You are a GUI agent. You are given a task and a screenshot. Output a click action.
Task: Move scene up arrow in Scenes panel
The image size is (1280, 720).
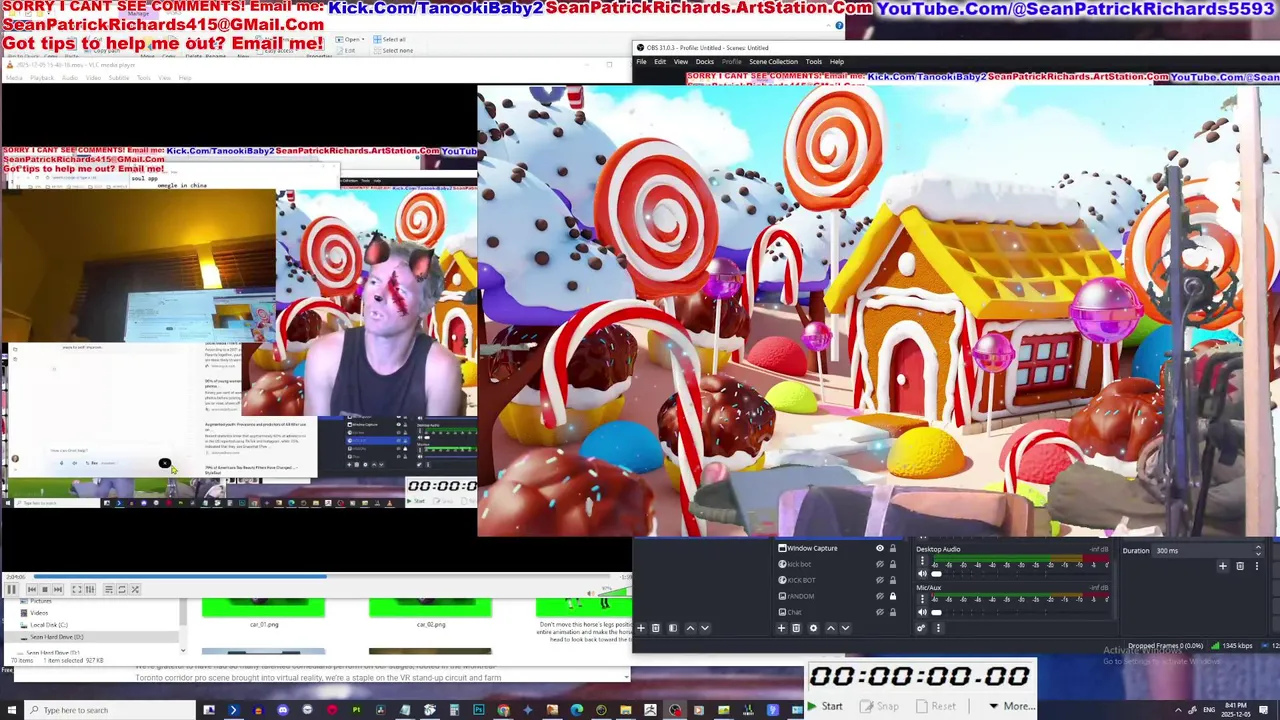click(x=690, y=628)
